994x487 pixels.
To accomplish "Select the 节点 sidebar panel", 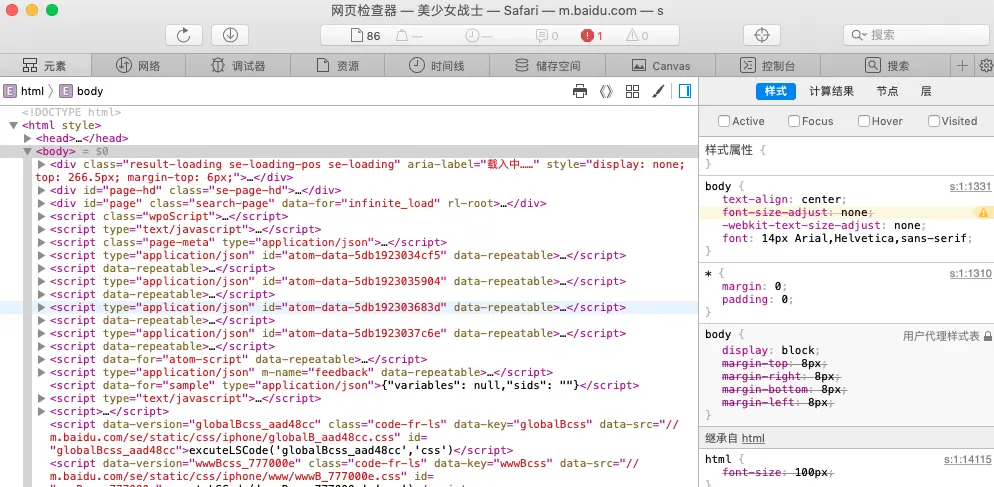I will click(x=888, y=91).
